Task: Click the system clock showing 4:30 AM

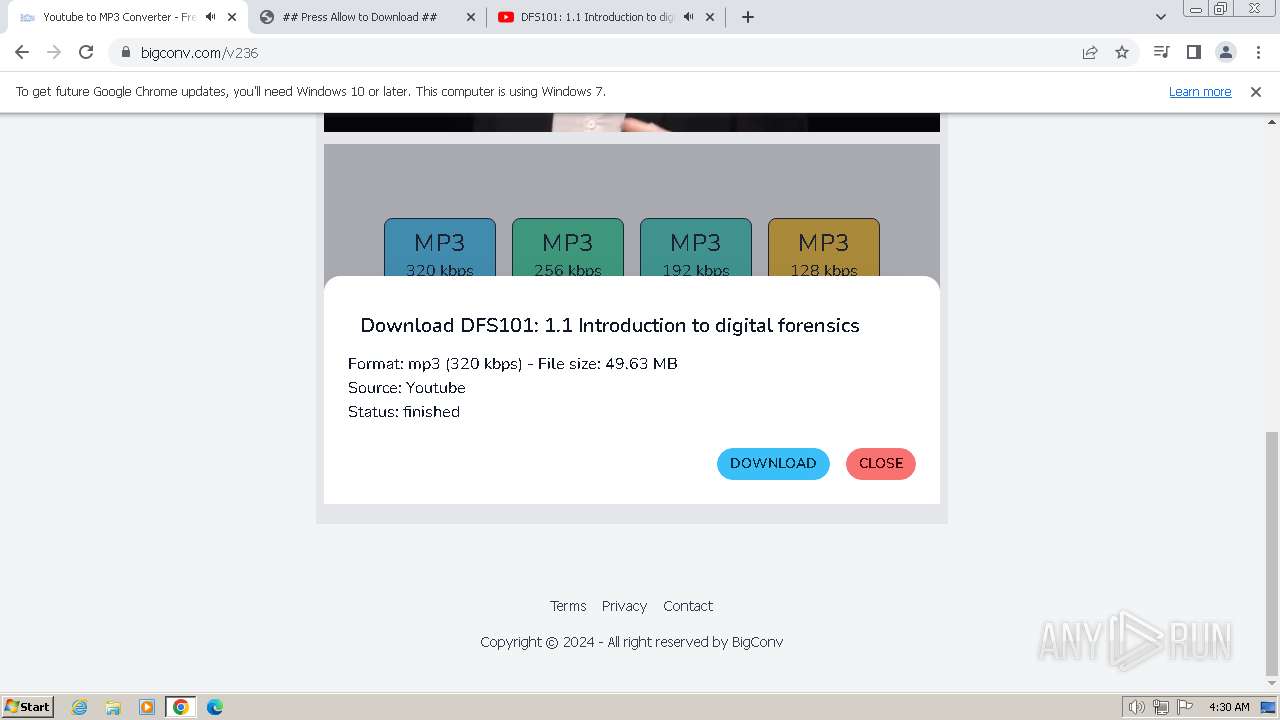Action: point(1229,707)
